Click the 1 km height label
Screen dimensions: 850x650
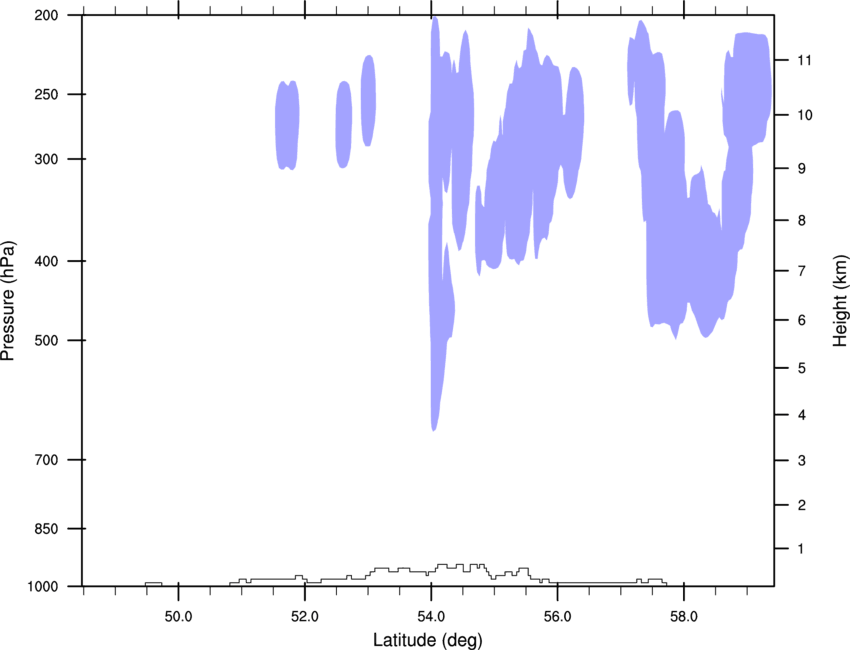[x=802, y=549]
